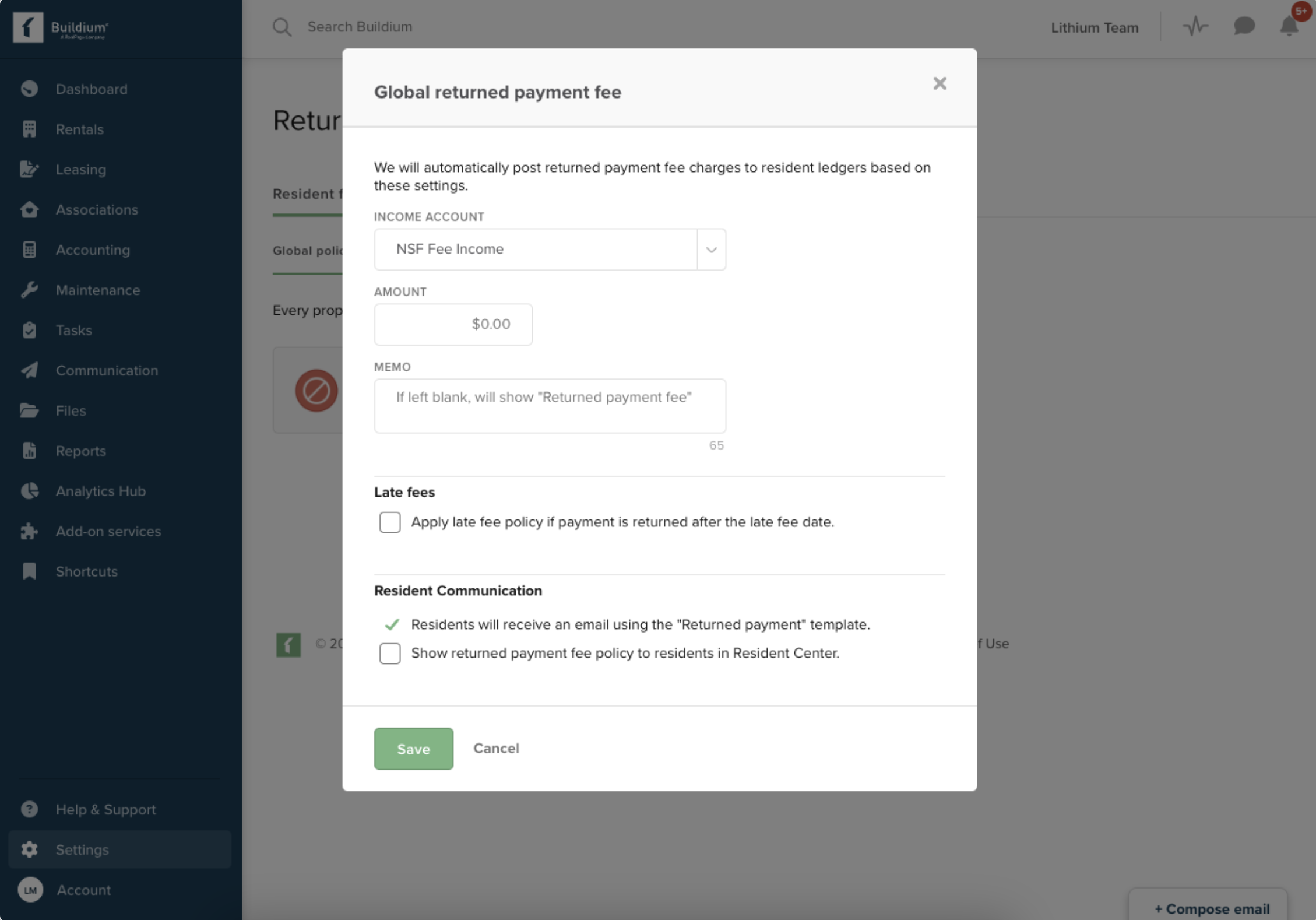The width and height of the screenshot is (1316, 920).
Task: Open Reports from the sidebar icon
Action: pos(30,451)
